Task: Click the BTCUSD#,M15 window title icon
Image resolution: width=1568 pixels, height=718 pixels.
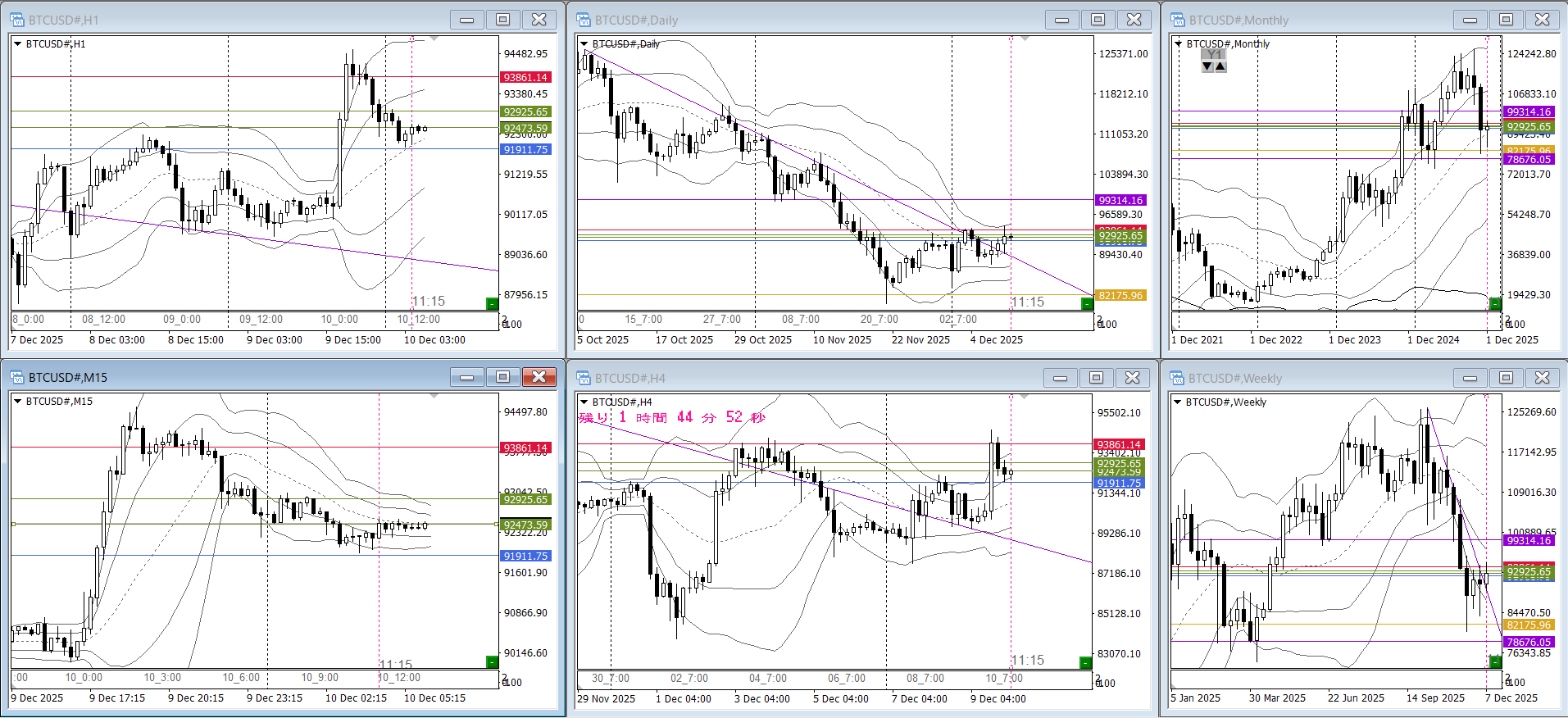Action: (17, 377)
